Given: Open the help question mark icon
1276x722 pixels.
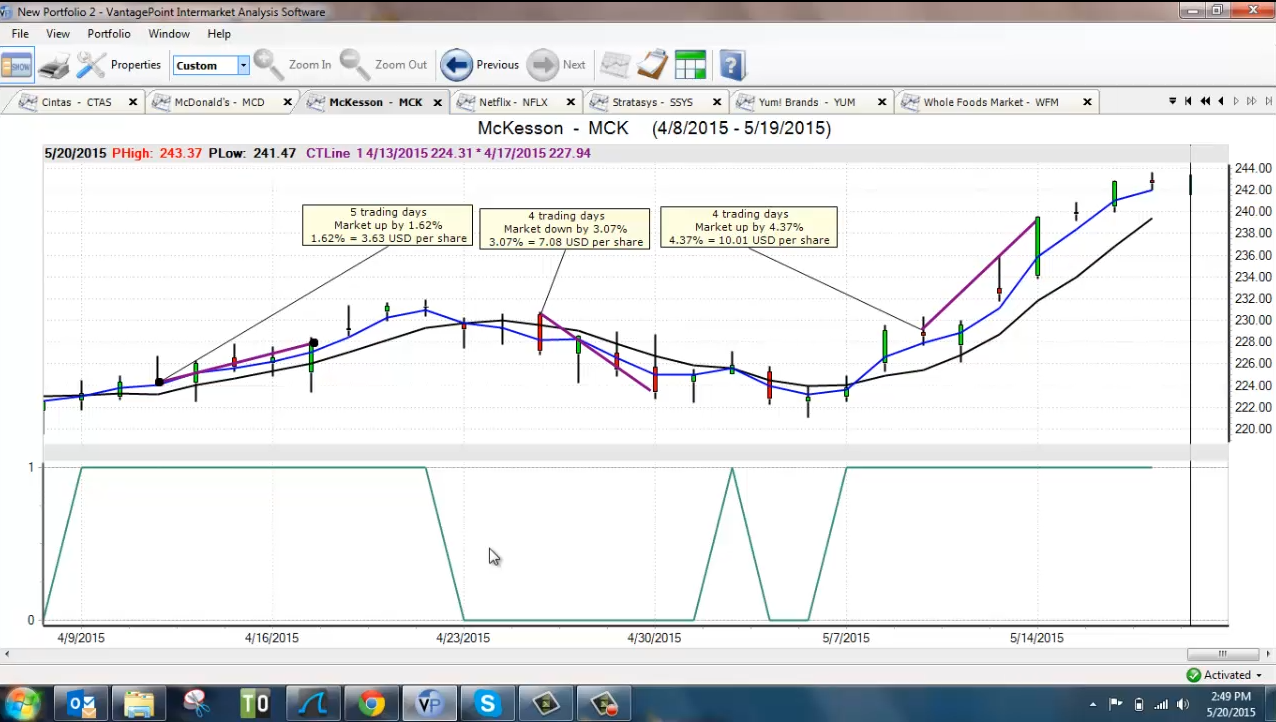Looking at the screenshot, I should (733, 65).
